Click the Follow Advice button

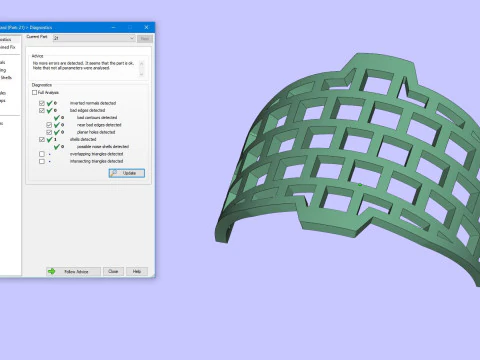(x=73, y=272)
